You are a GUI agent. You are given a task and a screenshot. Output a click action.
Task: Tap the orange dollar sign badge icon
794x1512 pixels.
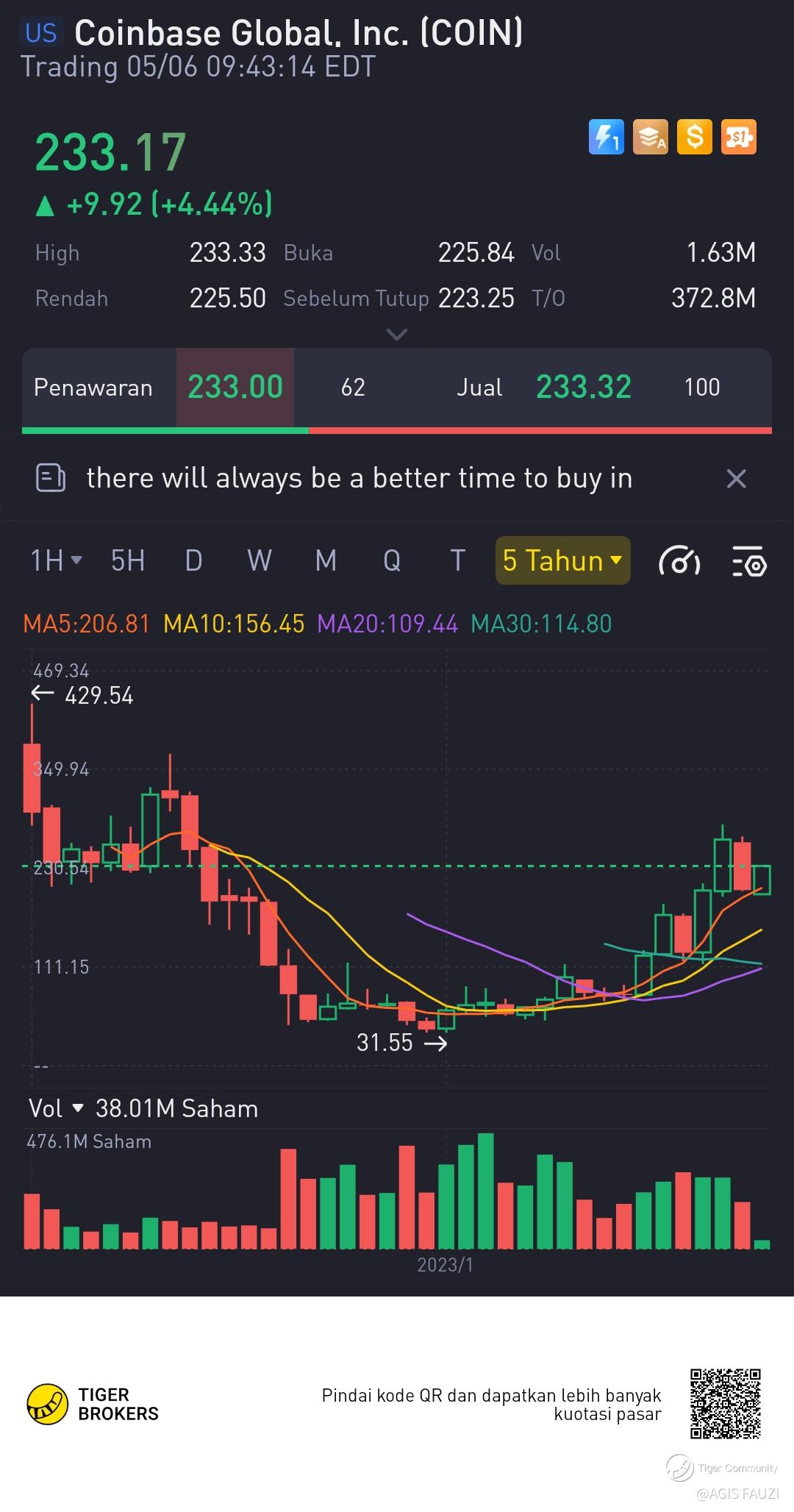(x=695, y=137)
